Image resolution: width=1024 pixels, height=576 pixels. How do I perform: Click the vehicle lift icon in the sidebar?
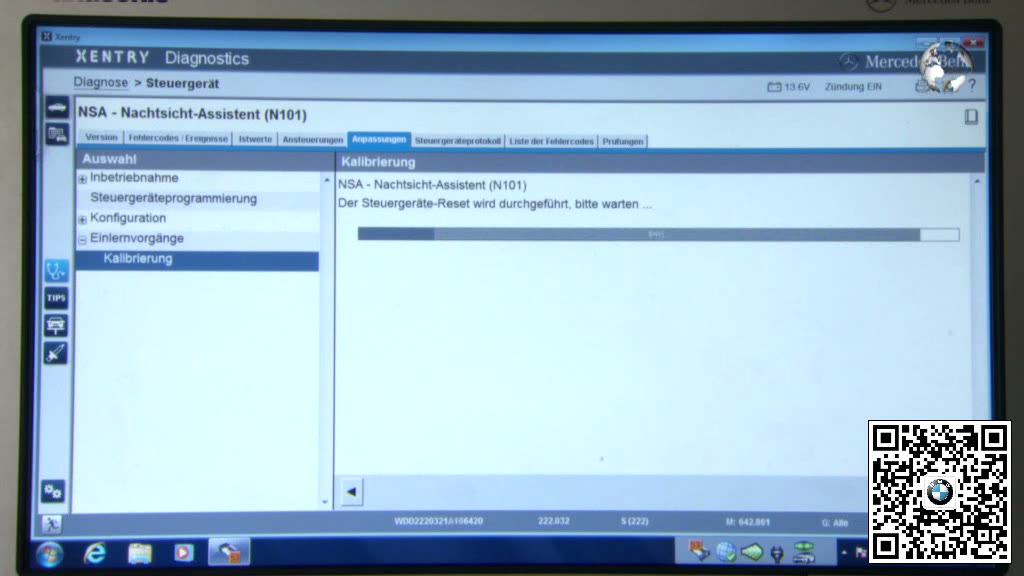click(56, 325)
